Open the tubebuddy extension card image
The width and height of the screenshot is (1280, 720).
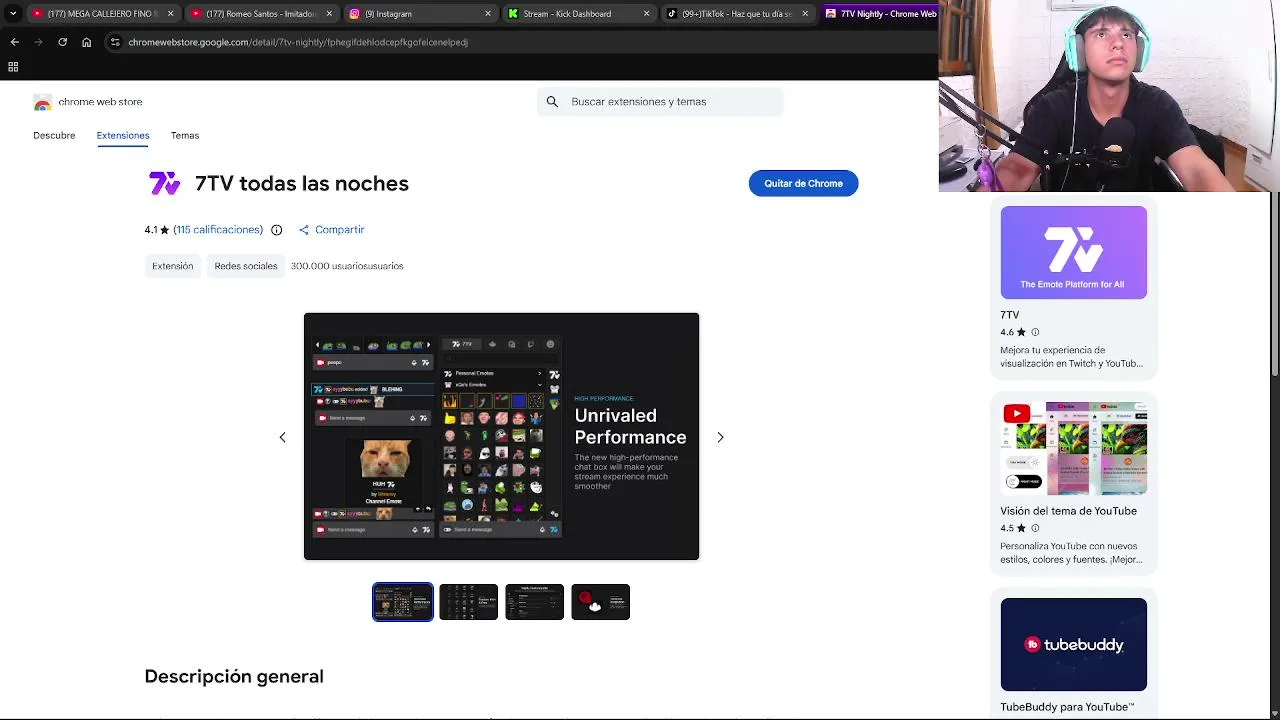1073,644
